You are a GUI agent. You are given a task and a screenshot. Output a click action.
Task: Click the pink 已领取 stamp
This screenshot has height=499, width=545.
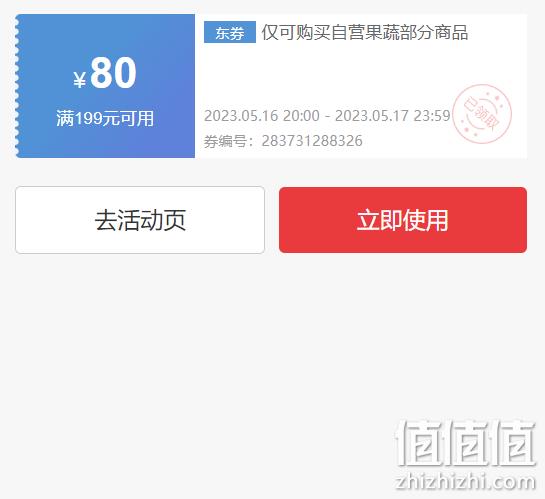coord(482,114)
